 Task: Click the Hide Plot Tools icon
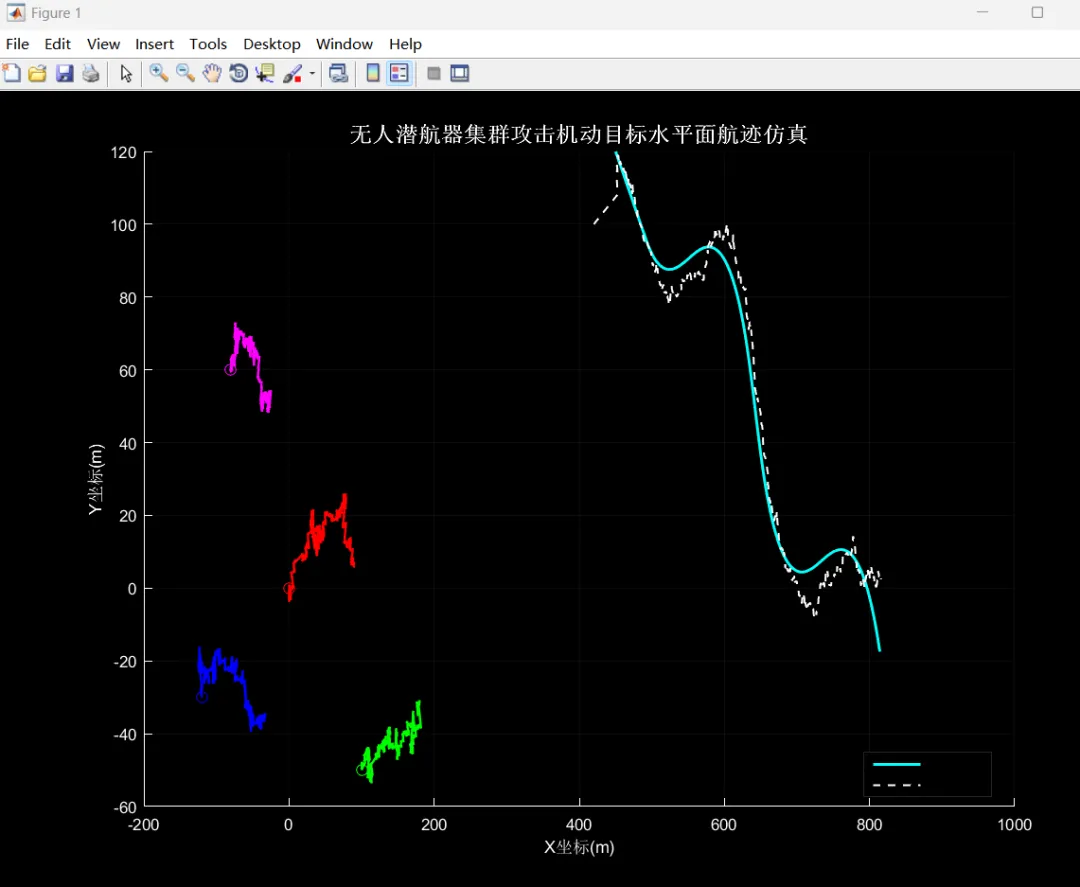click(434, 73)
